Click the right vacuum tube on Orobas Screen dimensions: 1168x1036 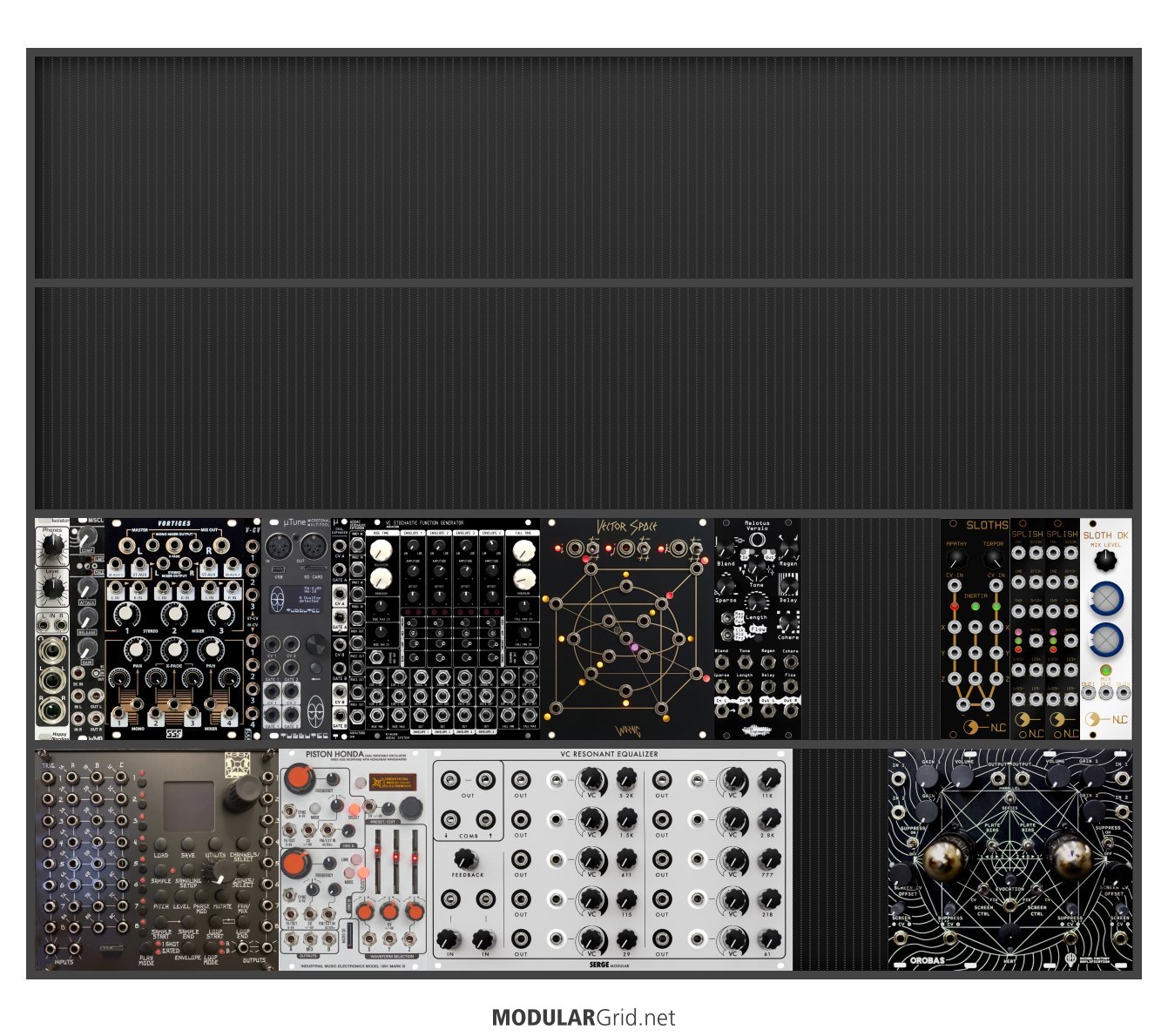tap(1073, 858)
